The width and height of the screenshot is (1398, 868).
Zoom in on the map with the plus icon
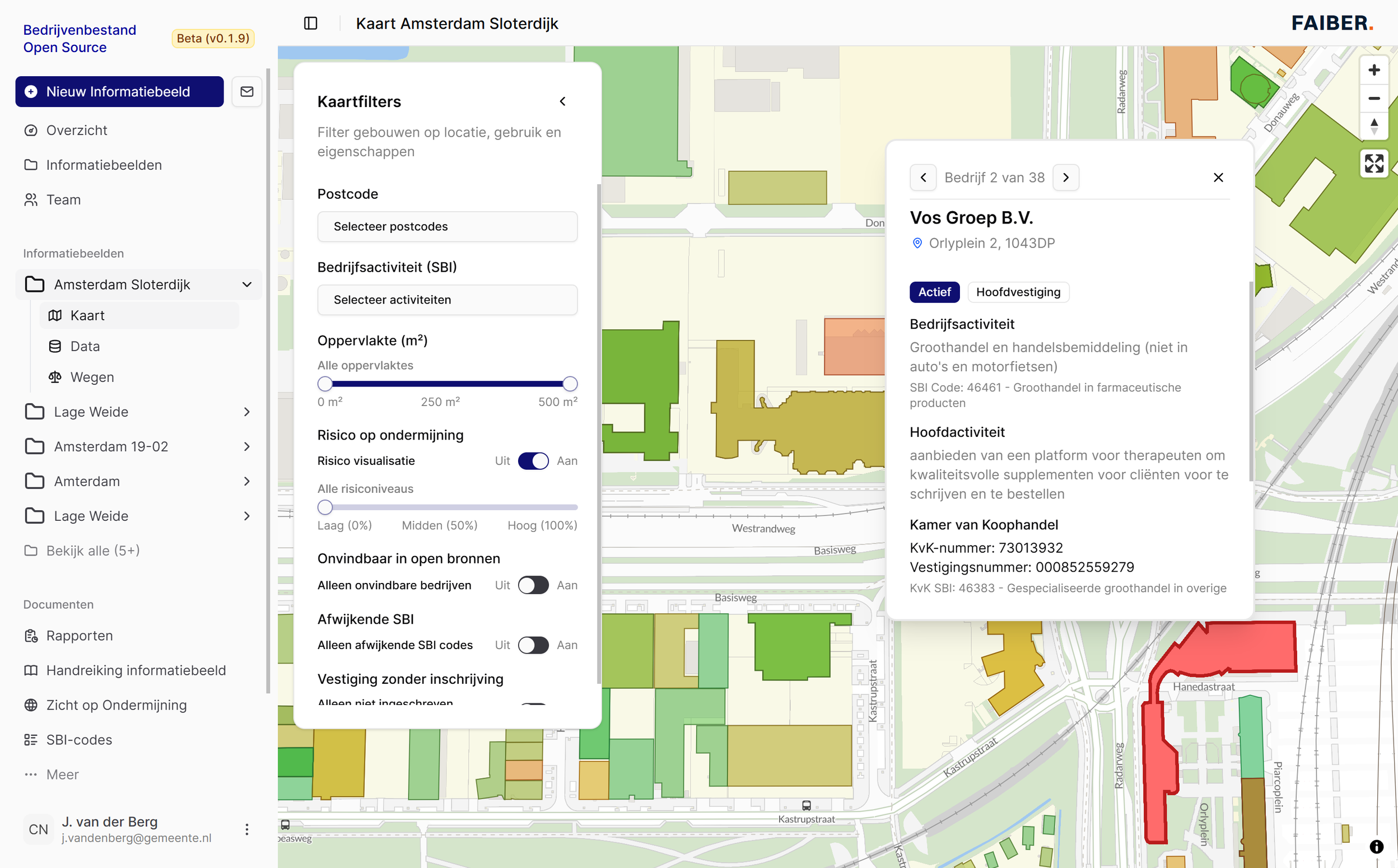tap(1374, 69)
